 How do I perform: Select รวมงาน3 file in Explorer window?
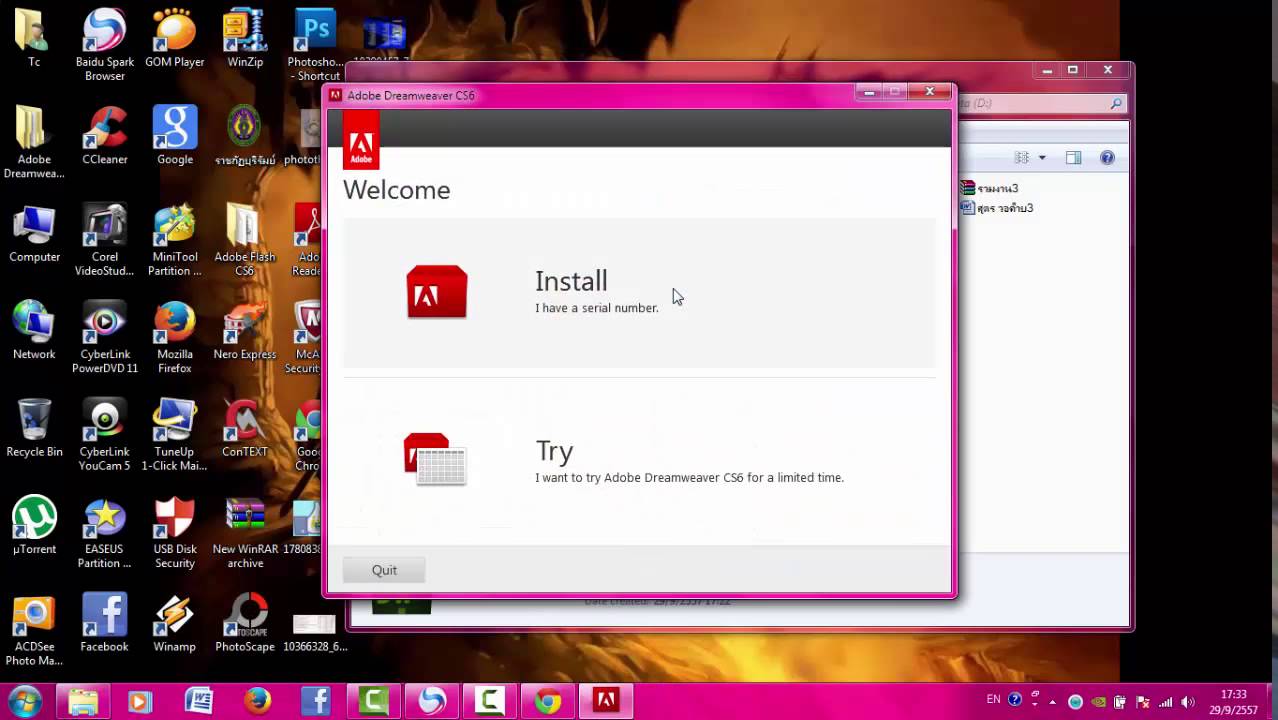pos(990,188)
